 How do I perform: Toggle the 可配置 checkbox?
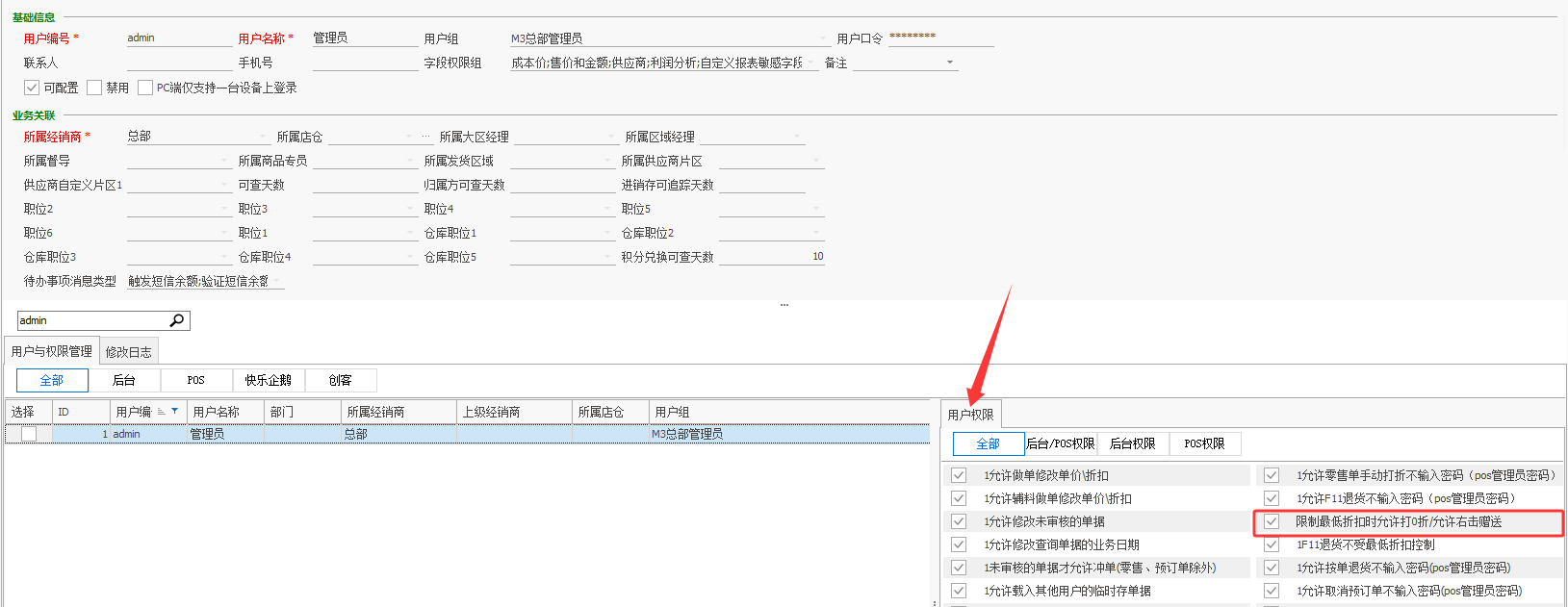point(32,88)
